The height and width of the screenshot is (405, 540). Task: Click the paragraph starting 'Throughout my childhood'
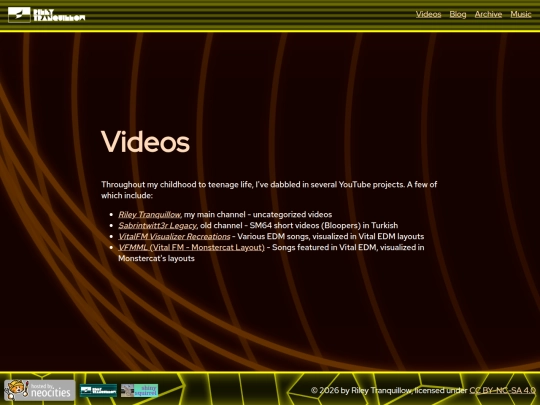(269, 190)
